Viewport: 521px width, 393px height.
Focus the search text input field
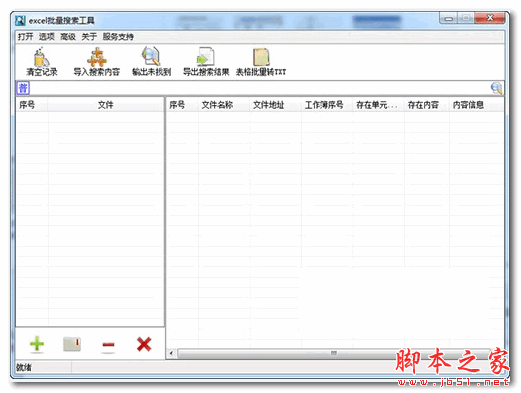(x=260, y=88)
